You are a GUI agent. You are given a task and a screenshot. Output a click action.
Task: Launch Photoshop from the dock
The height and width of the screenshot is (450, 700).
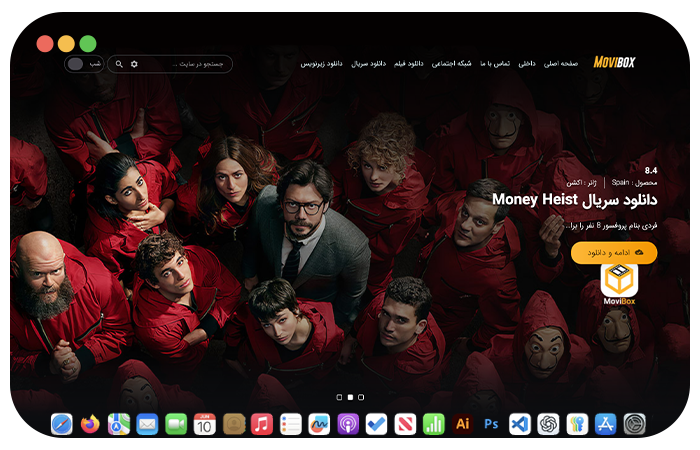click(491, 424)
